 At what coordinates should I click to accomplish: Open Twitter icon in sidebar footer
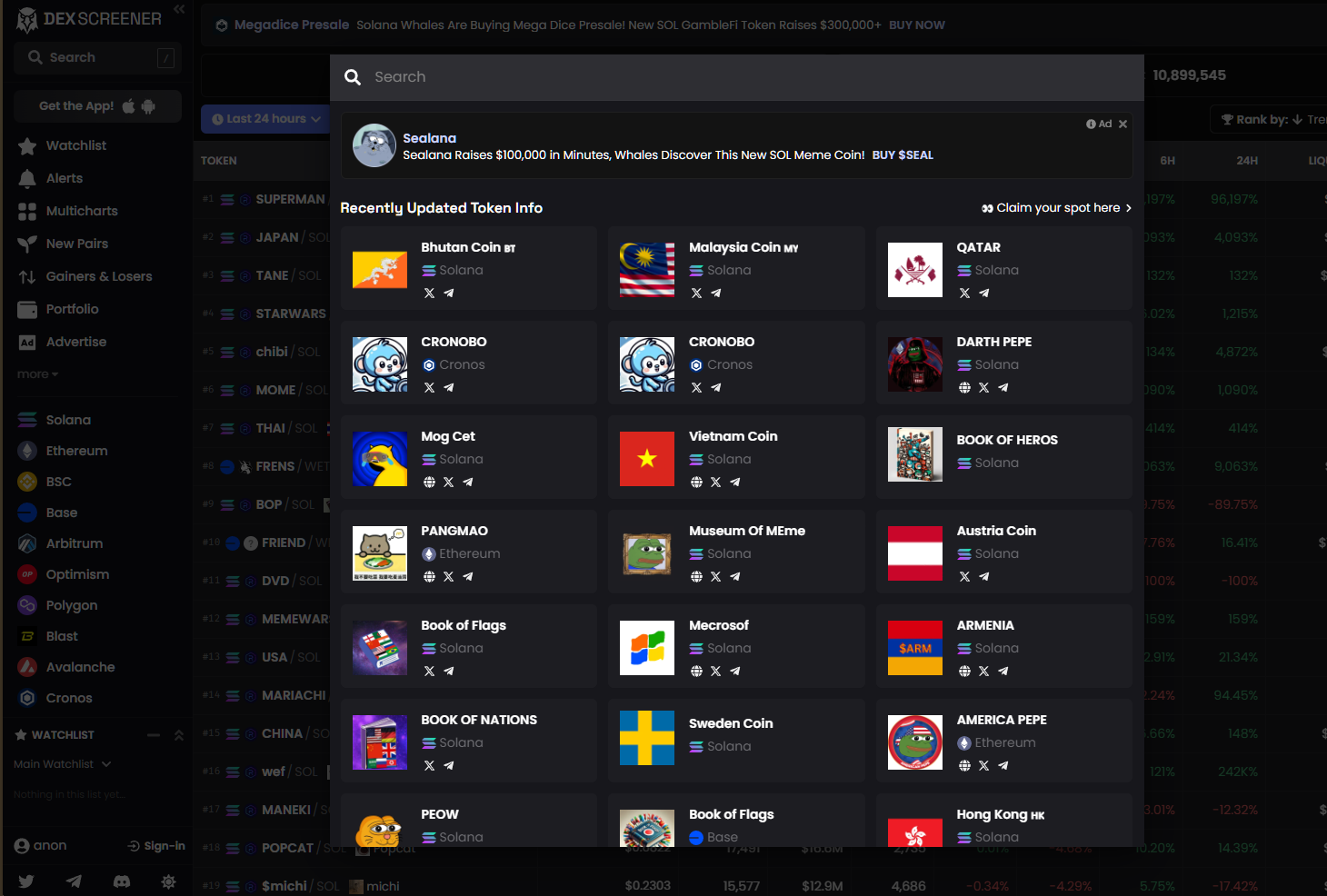[x=26, y=881]
